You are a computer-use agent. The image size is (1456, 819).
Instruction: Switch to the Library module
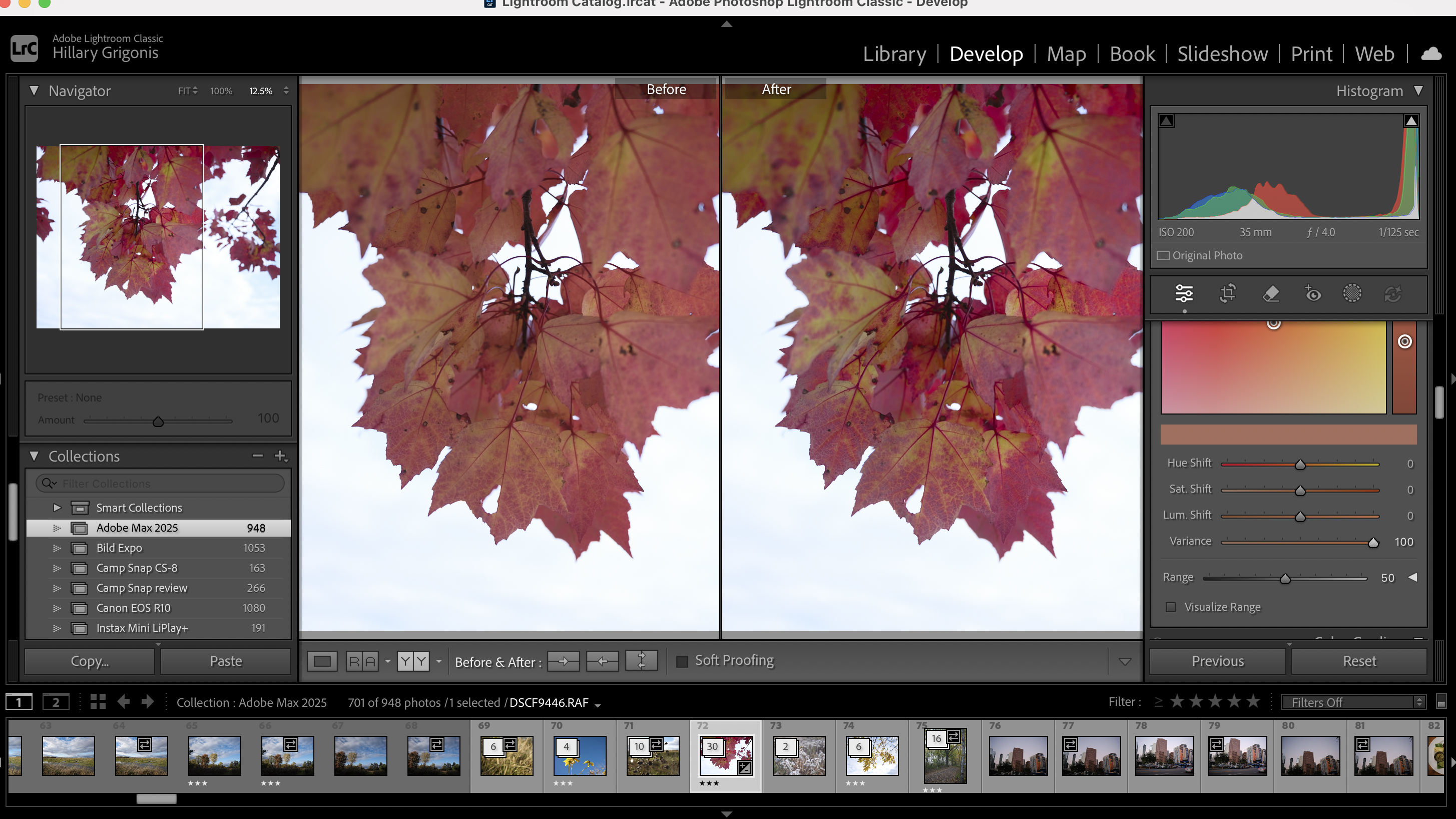(x=894, y=54)
